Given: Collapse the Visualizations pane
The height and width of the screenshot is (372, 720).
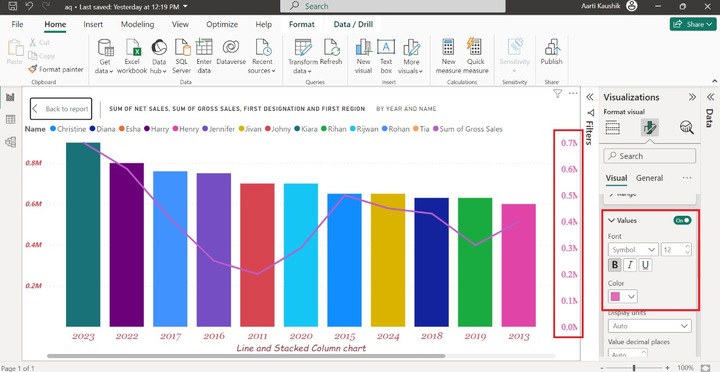Looking at the screenshot, I should [x=692, y=97].
